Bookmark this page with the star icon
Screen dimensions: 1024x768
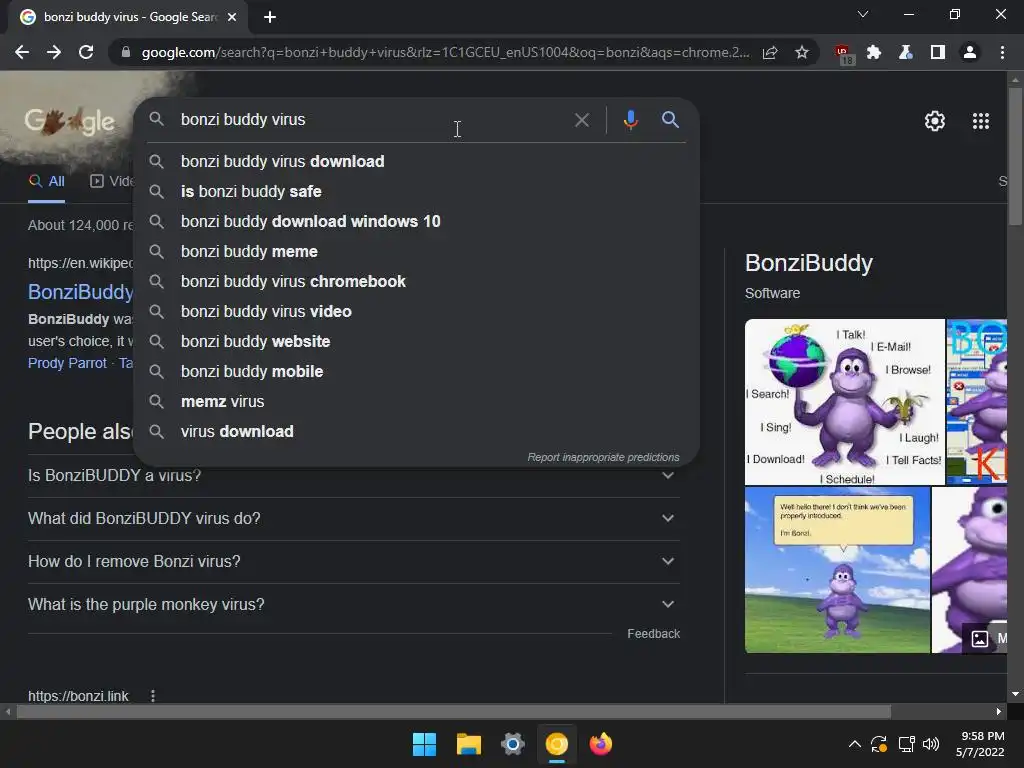(x=802, y=52)
